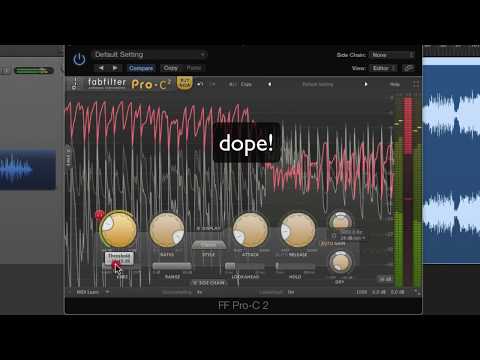480x360 pixels.
Task: Click the Ratio knob
Action: click(167, 230)
